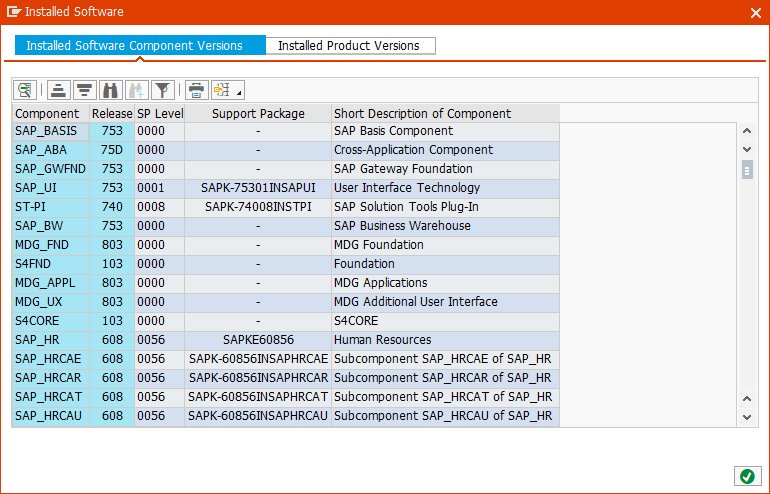The height and width of the screenshot is (494, 770).
Task: Select the SAP_HRCAR component cell
Action: point(51,378)
